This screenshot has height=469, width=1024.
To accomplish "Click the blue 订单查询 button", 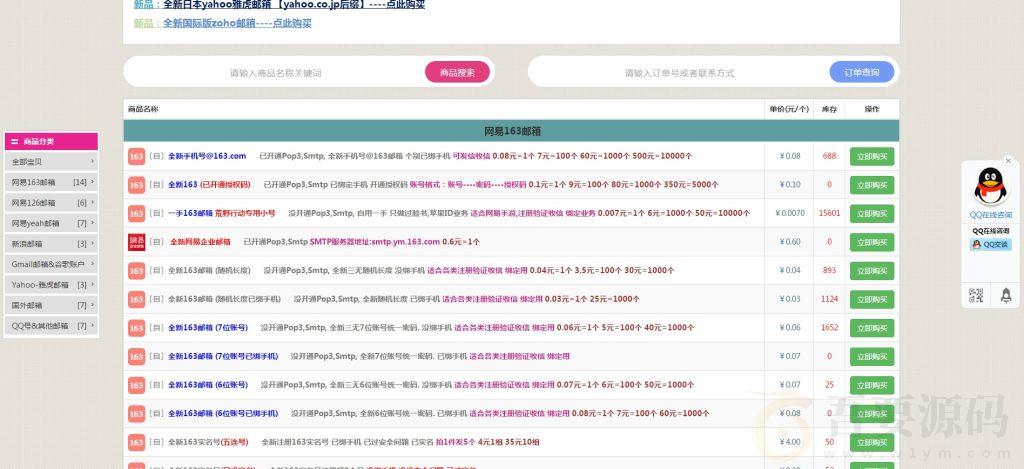I will 861,72.
